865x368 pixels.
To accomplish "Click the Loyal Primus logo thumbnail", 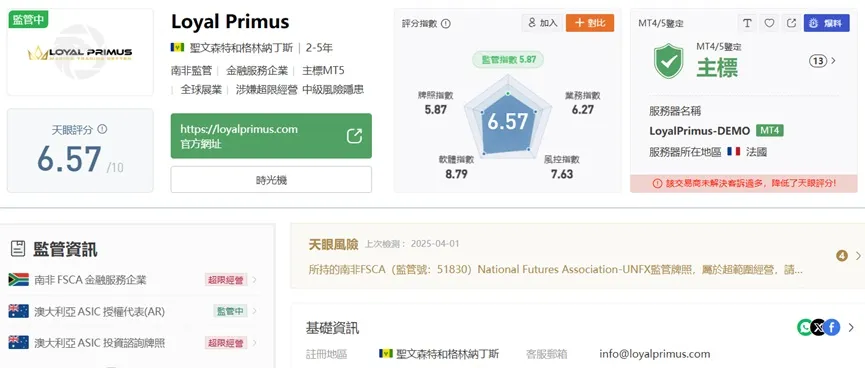I will (x=80, y=52).
